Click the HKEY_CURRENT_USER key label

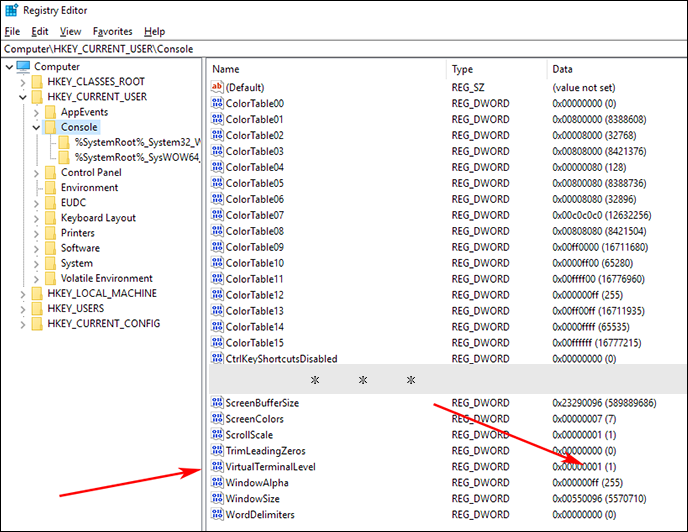[x=97, y=97]
